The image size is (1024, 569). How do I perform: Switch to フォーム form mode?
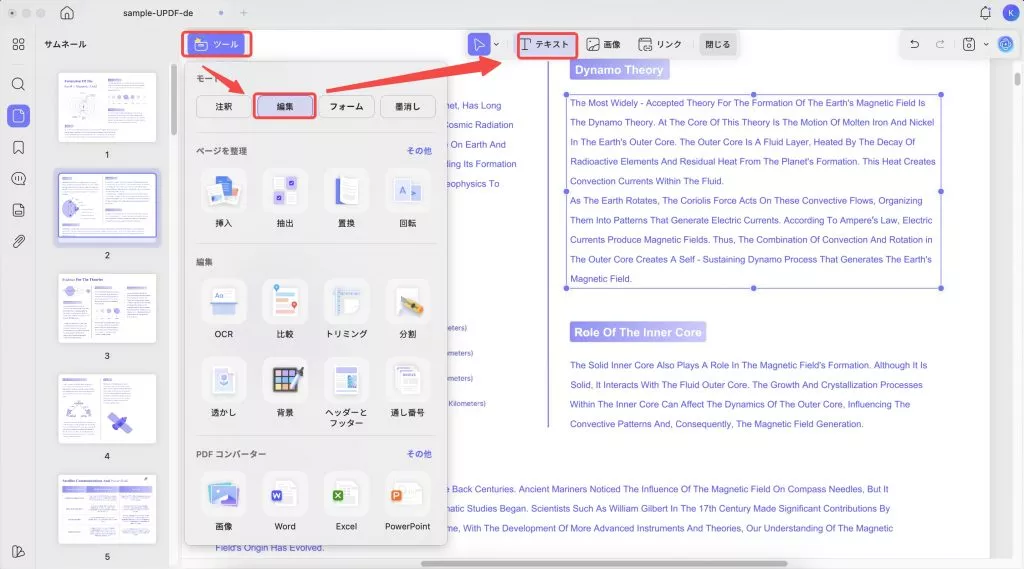click(x=346, y=106)
